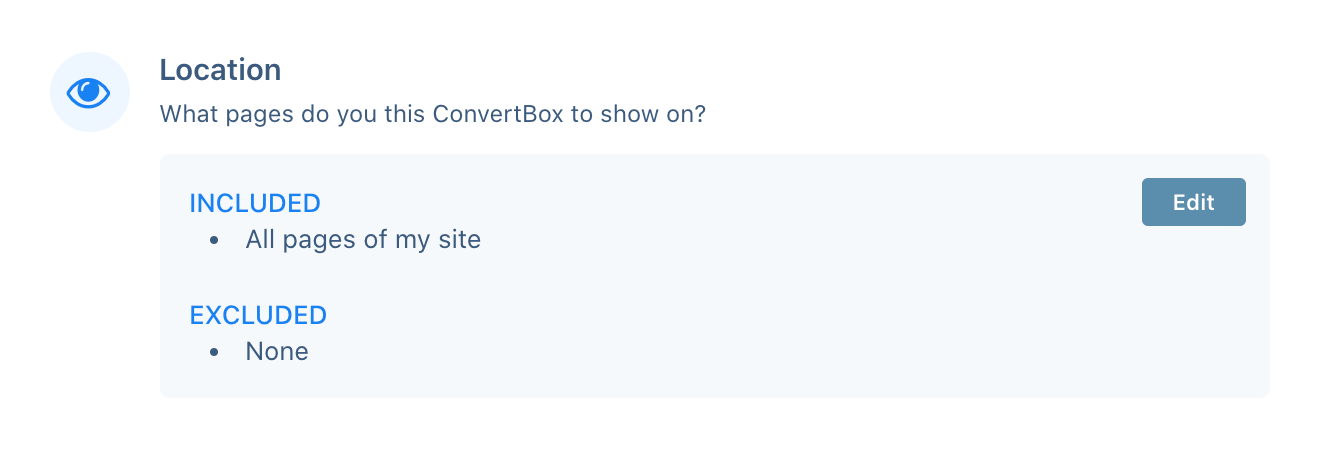1340x464 pixels.
Task: Click the word 'Edit' on the grey-blue button
Action: 1193,202
